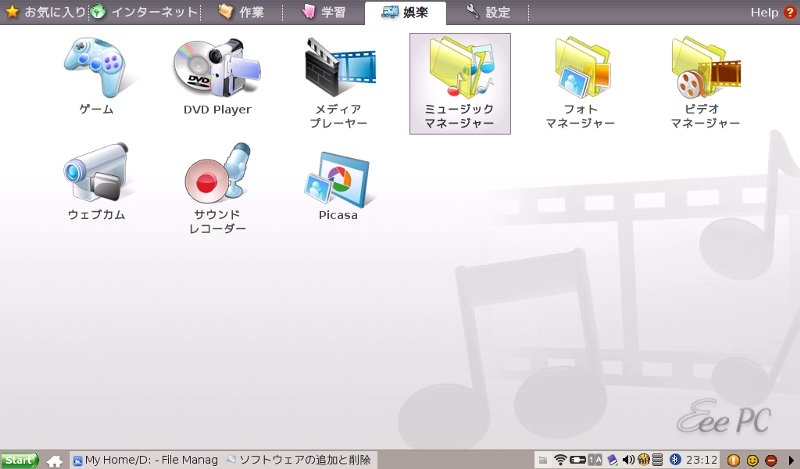This screenshot has height=469, width=800.
Task: Open ミュージックマネージャー music manager
Action: [x=460, y=84]
